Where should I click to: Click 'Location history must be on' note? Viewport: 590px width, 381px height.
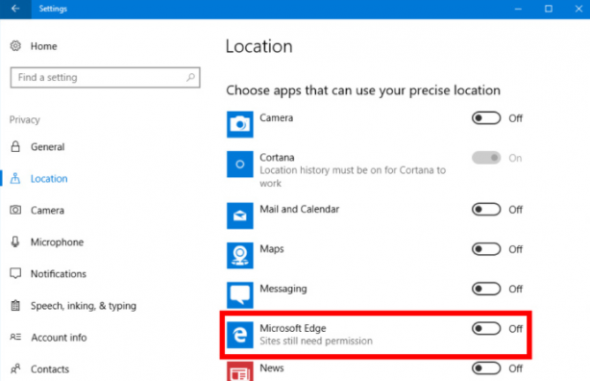[353, 176]
